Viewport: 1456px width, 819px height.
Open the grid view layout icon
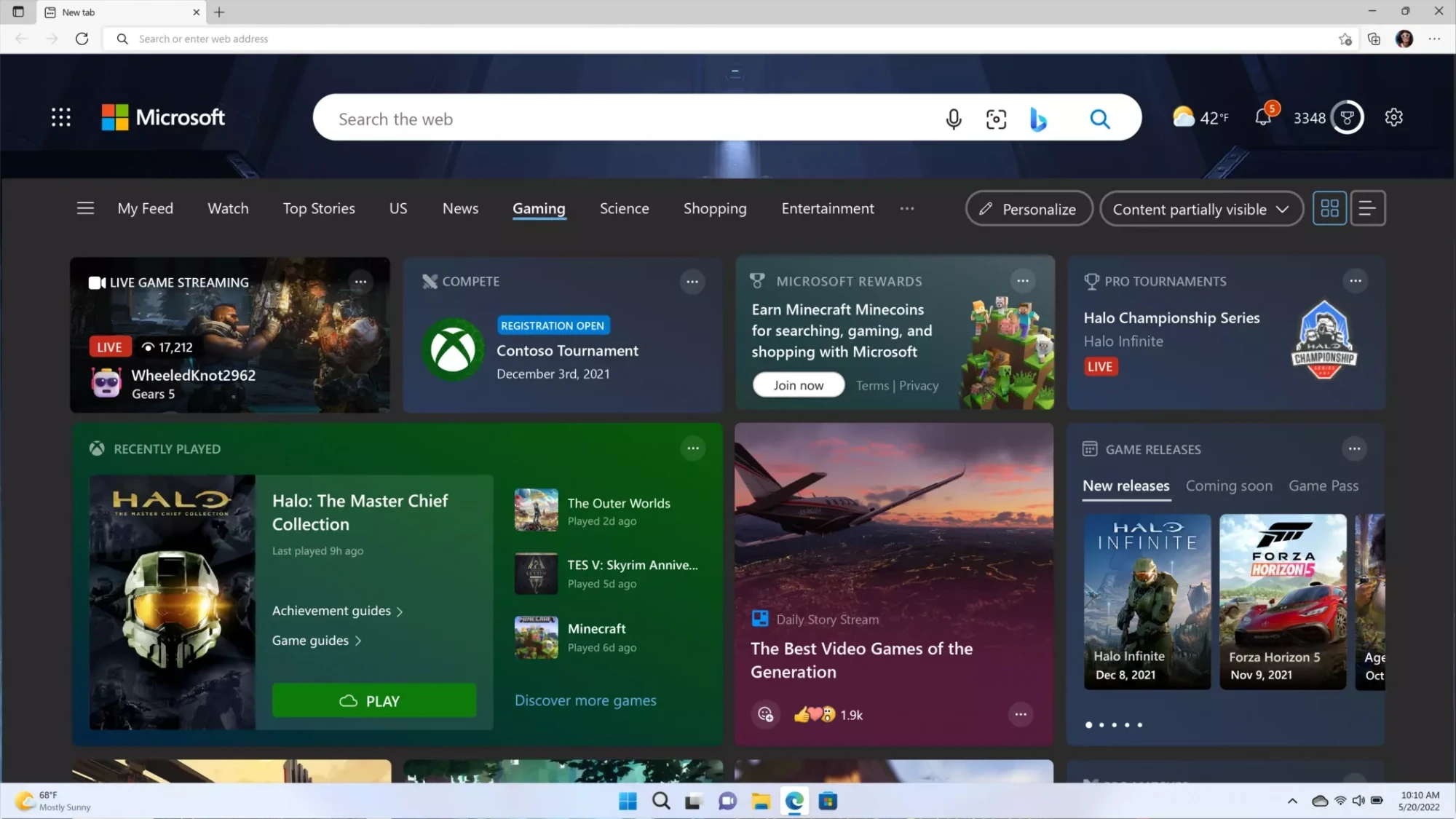[x=1330, y=208]
